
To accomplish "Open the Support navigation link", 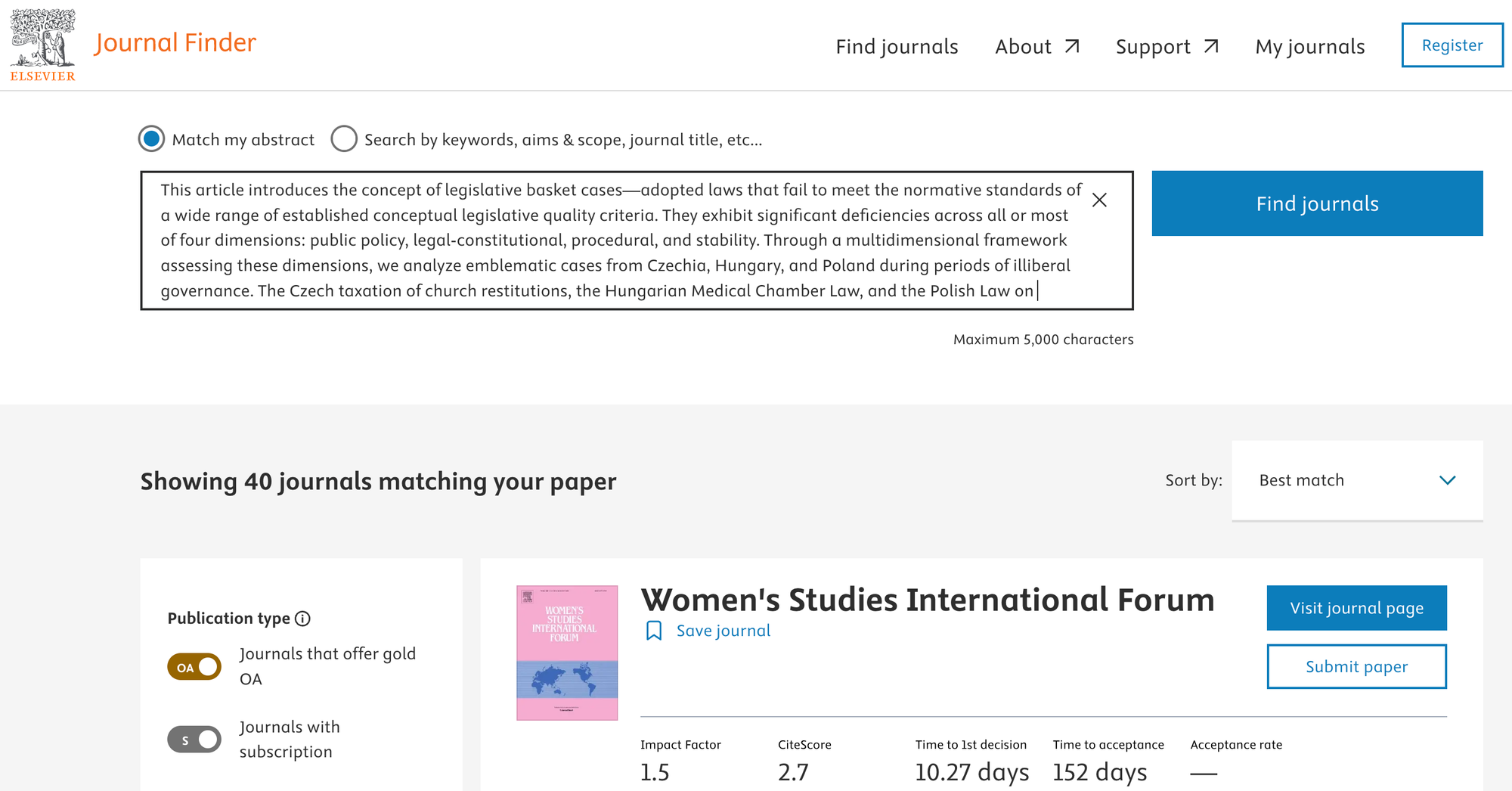I will click(x=1167, y=46).
